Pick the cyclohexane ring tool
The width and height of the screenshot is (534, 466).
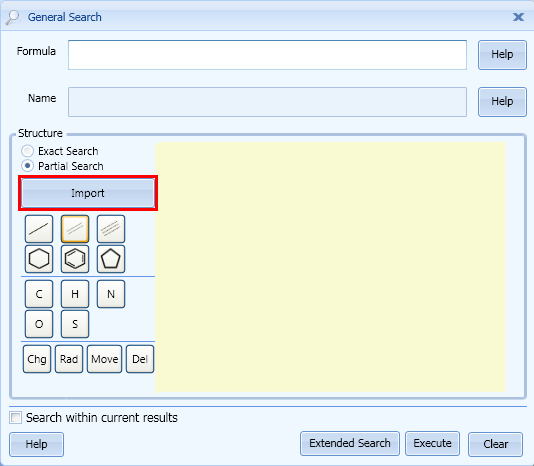[x=39, y=259]
